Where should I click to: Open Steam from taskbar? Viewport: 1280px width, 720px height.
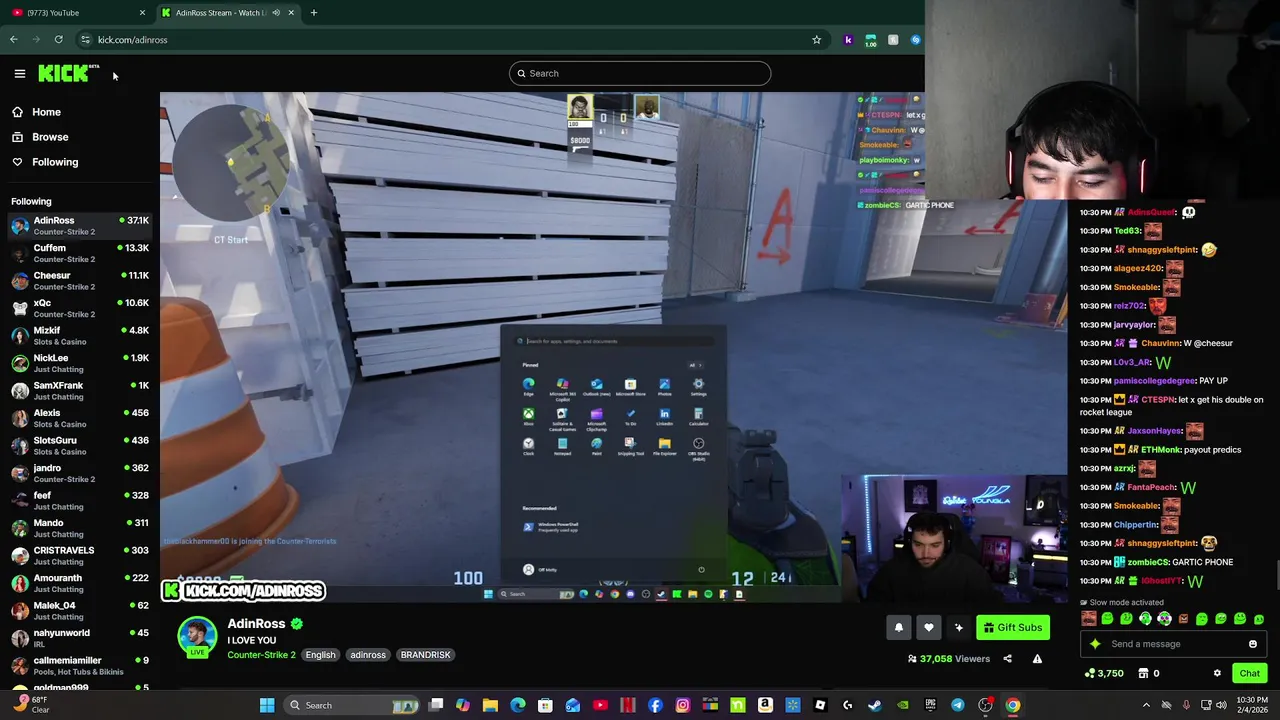coord(875,705)
